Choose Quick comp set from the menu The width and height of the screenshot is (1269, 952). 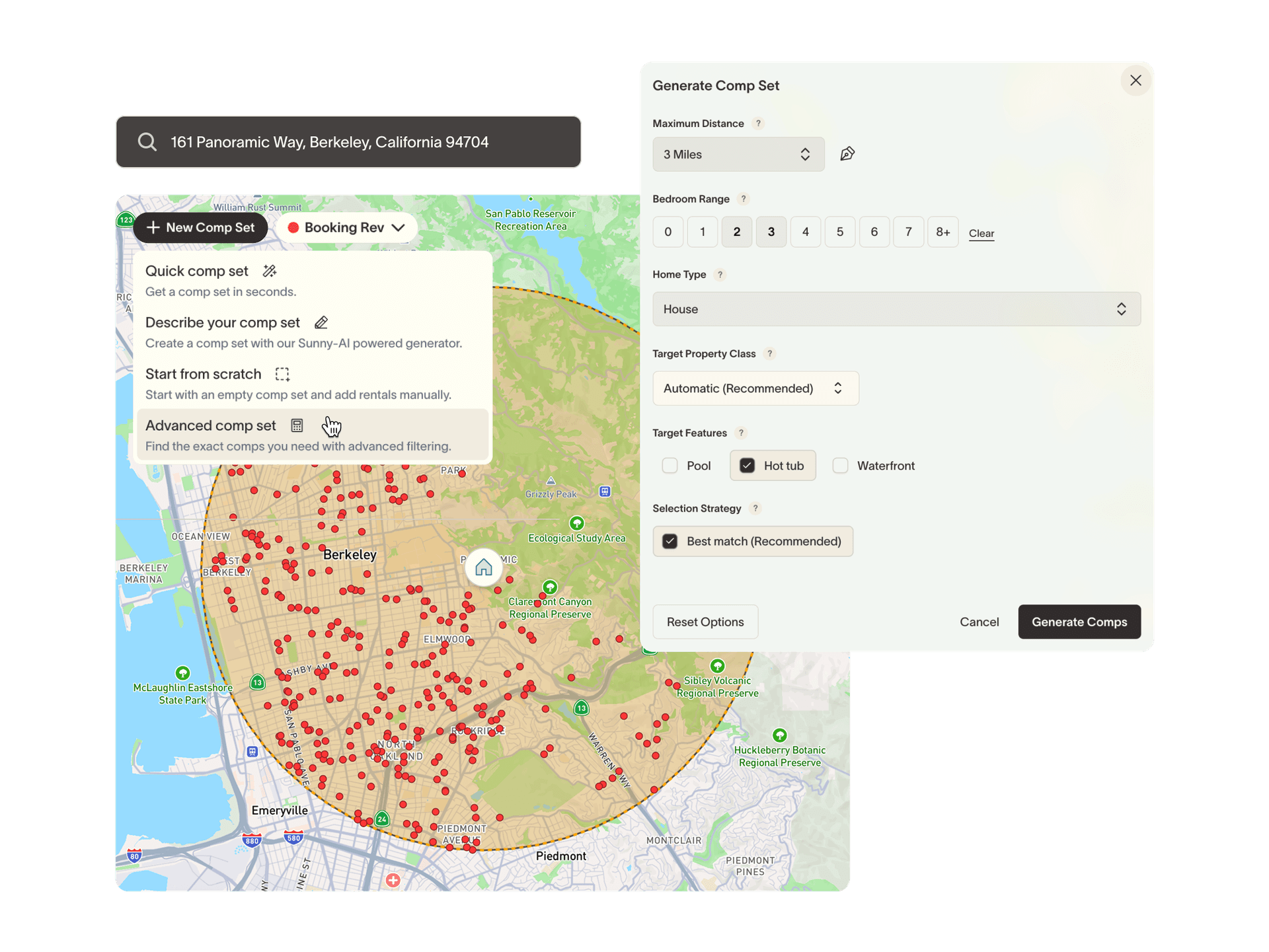point(196,271)
